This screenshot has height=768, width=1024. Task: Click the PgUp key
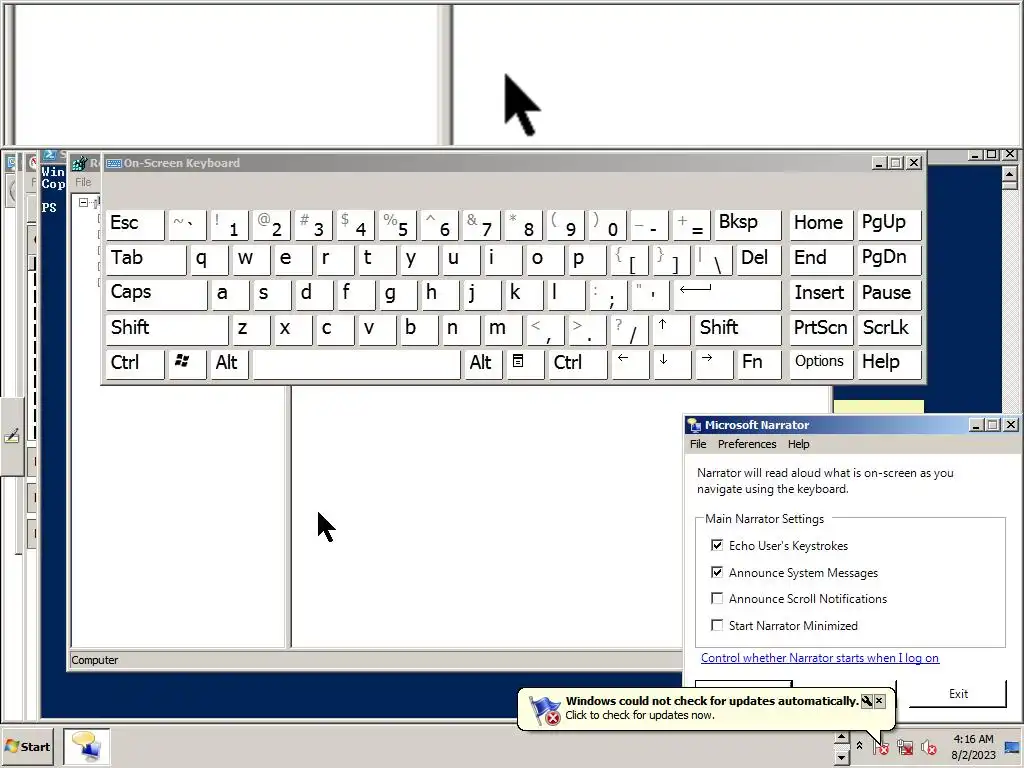click(x=888, y=225)
